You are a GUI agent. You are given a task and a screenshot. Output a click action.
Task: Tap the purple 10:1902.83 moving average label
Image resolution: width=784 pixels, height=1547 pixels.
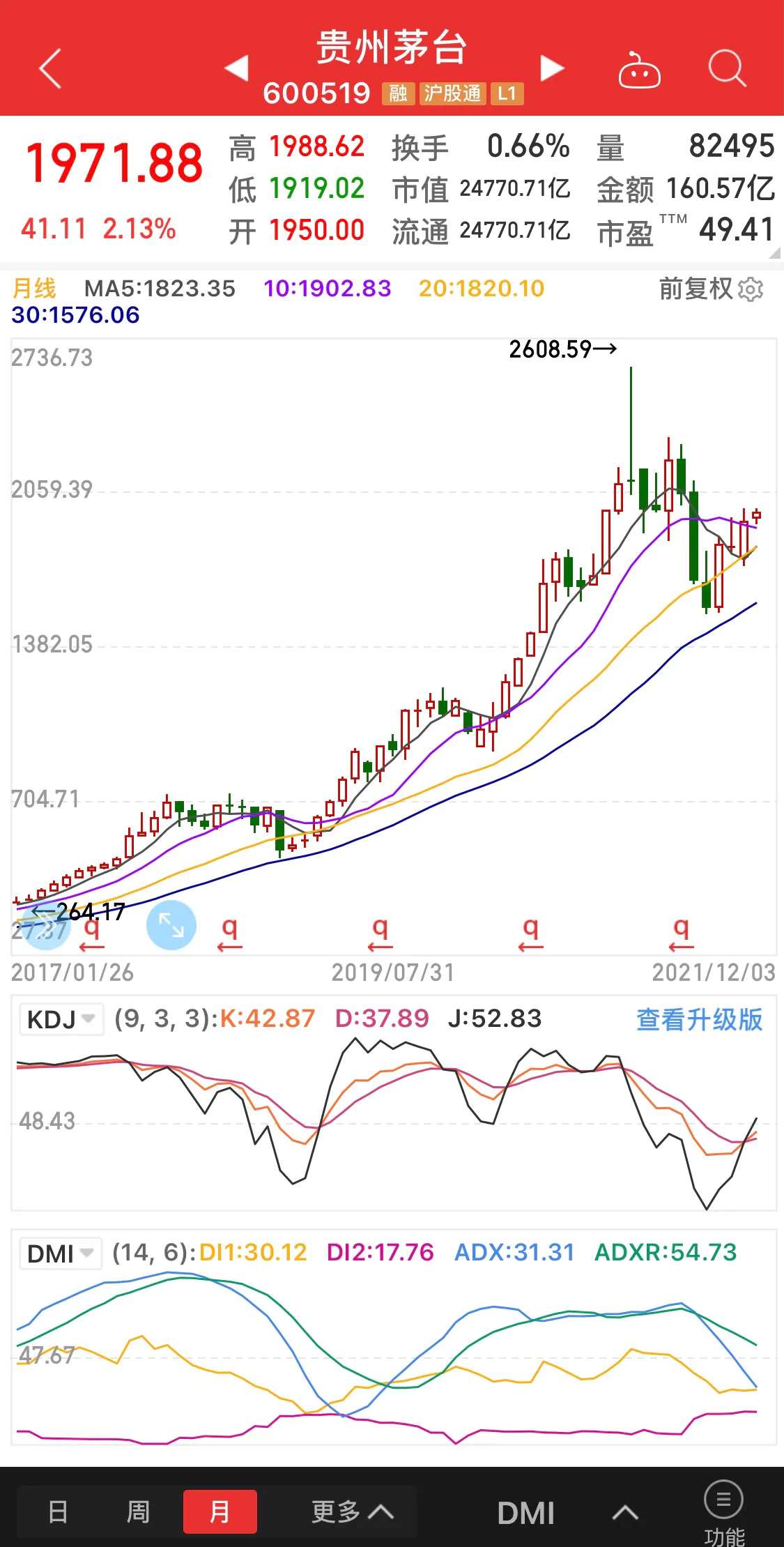click(x=328, y=289)
